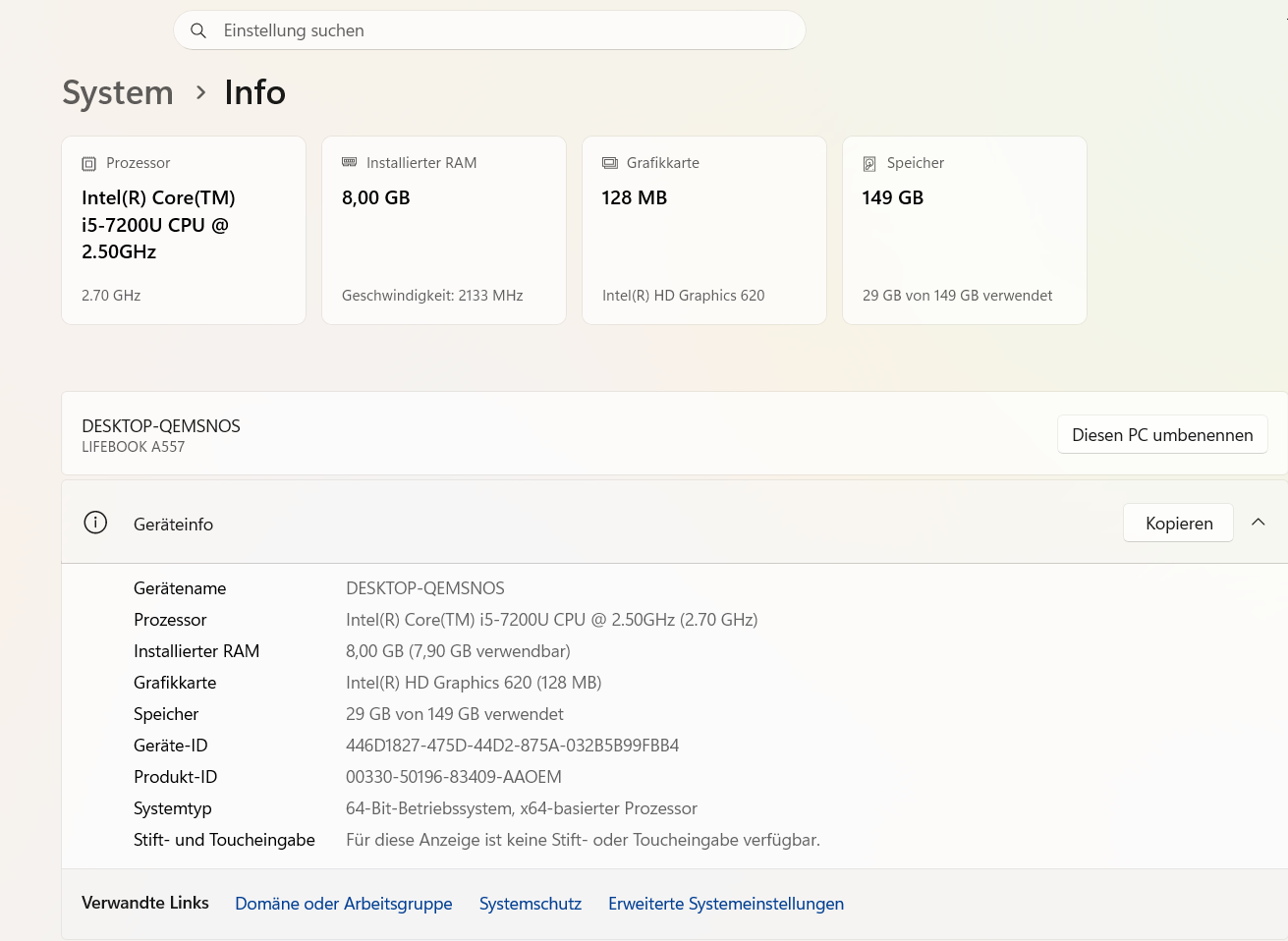The image size is (1288, 941).
Task: Click 'DESKTOP-QEMSNOS' in the Gerätename row
Action: (425, 588)
